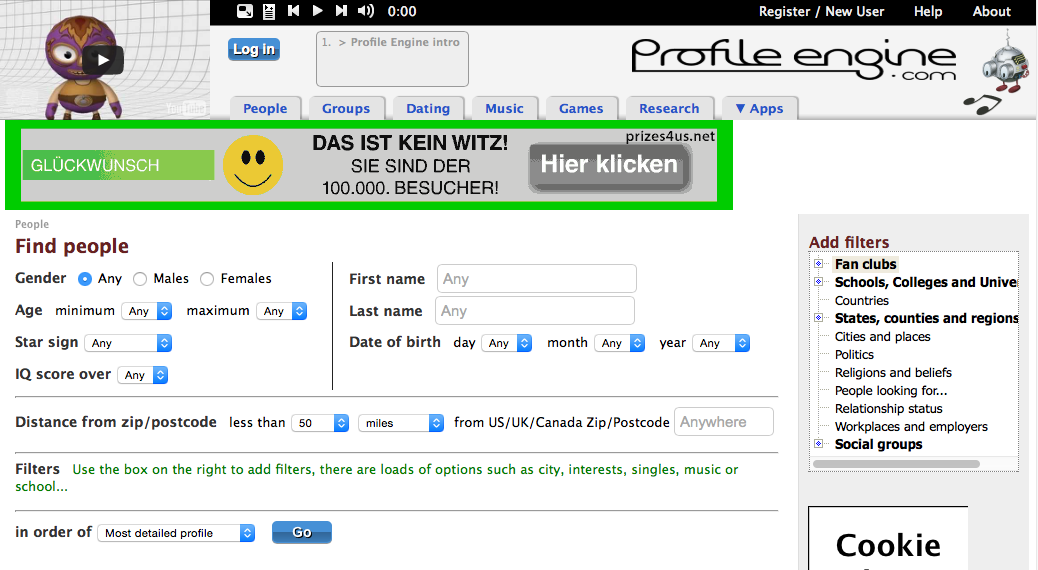
Task: Skip to next track in player bar
Action: (x=341, y=11)
